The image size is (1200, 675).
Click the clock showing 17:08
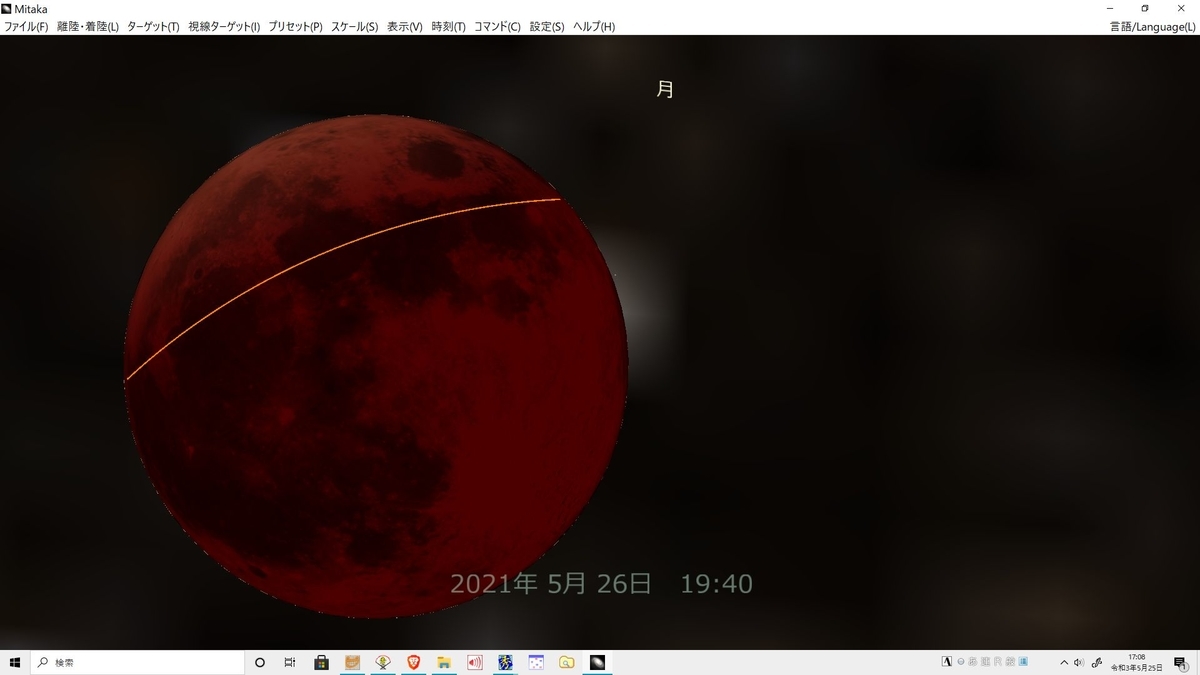pos(1136,661)
